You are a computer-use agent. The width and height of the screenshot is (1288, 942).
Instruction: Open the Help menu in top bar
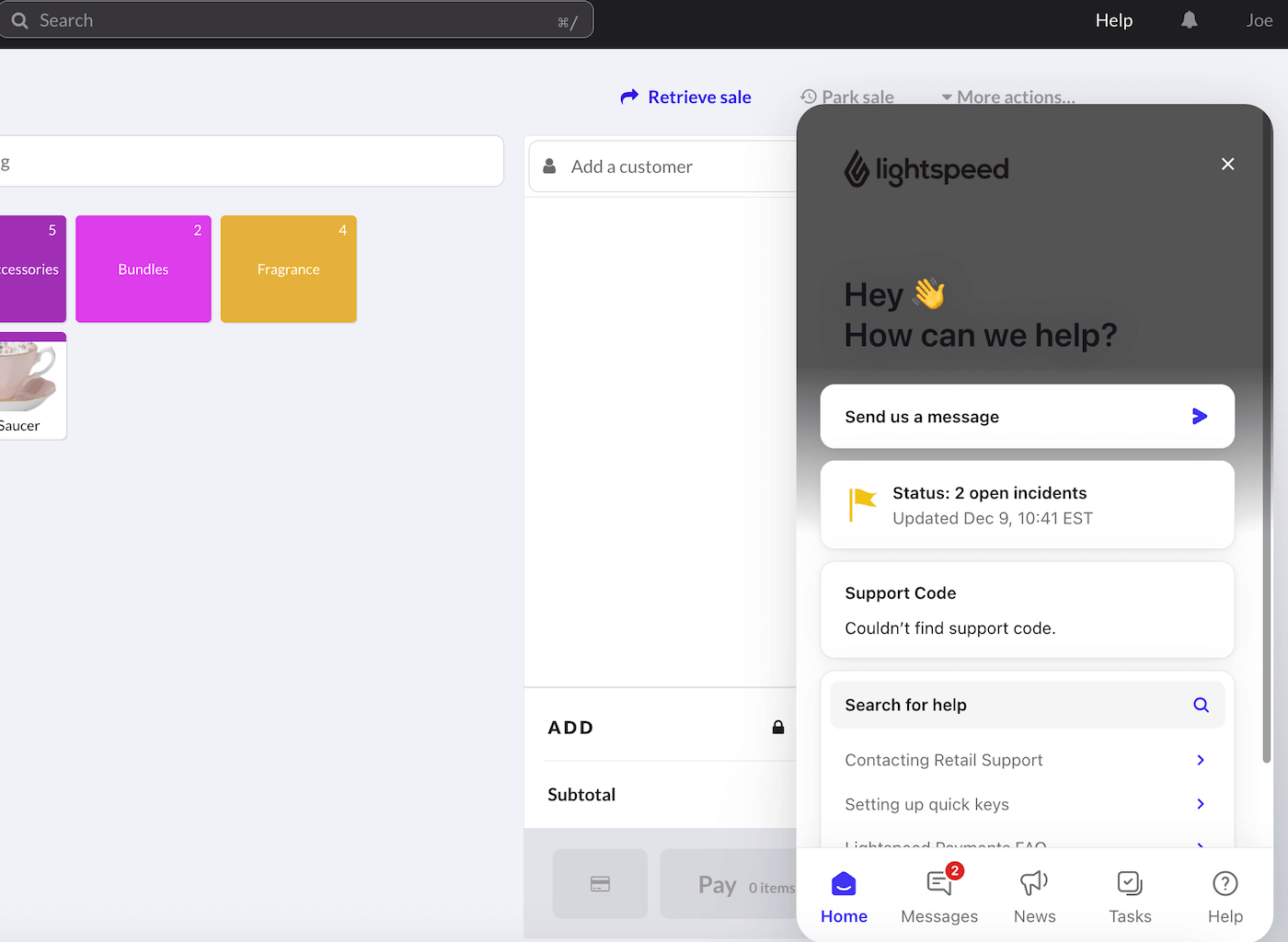click(x=1114, y=20)
